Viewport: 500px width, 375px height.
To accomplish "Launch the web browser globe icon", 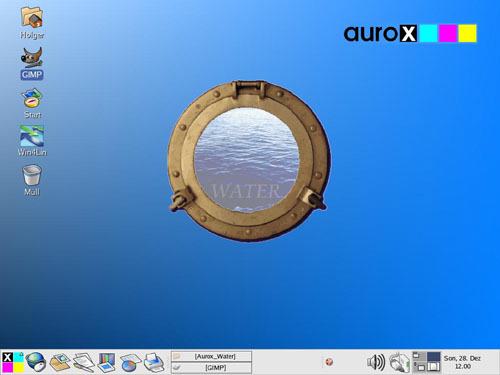I will (36, 362).
